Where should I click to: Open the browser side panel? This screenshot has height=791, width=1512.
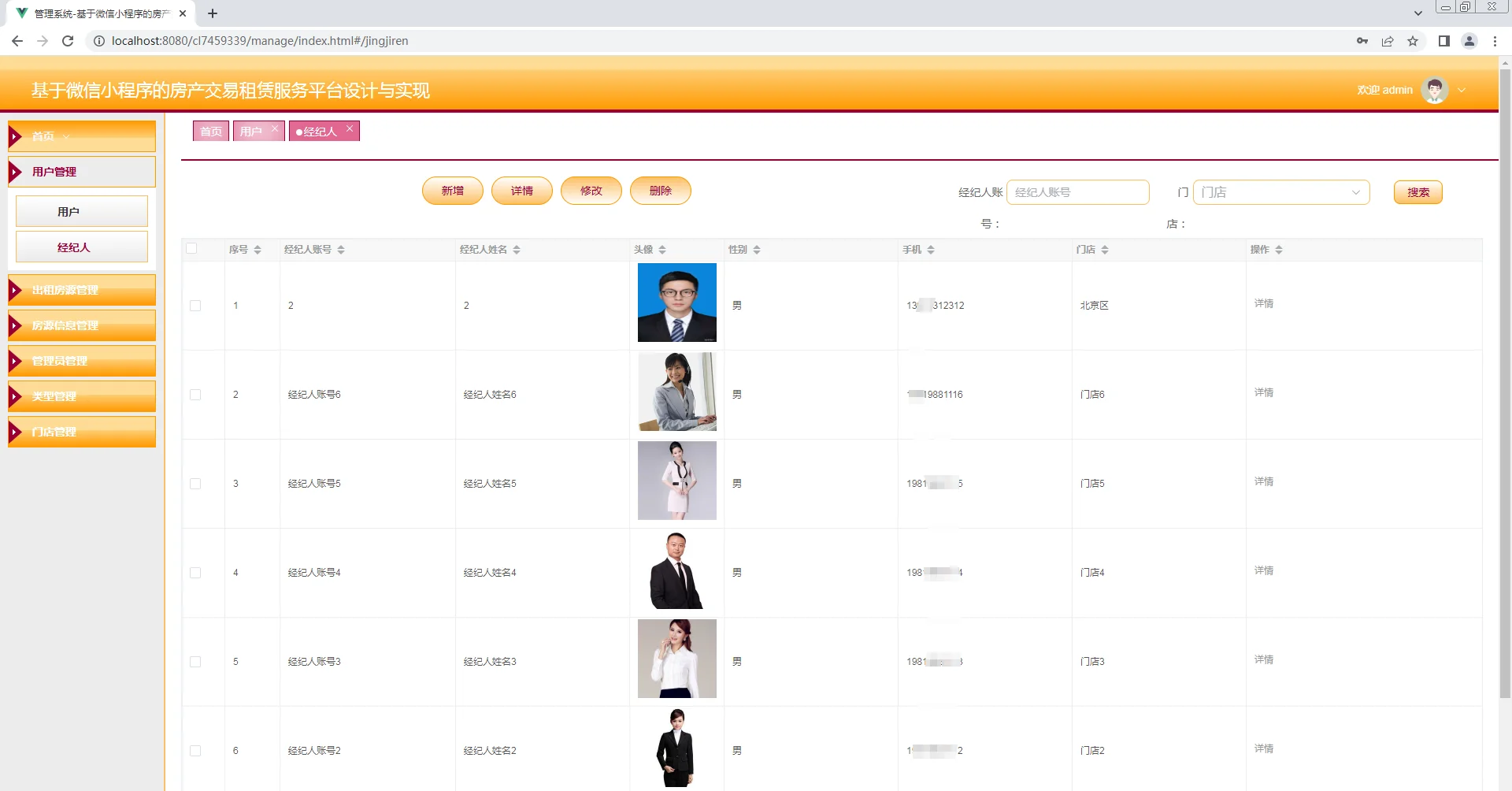point(1444,41)
